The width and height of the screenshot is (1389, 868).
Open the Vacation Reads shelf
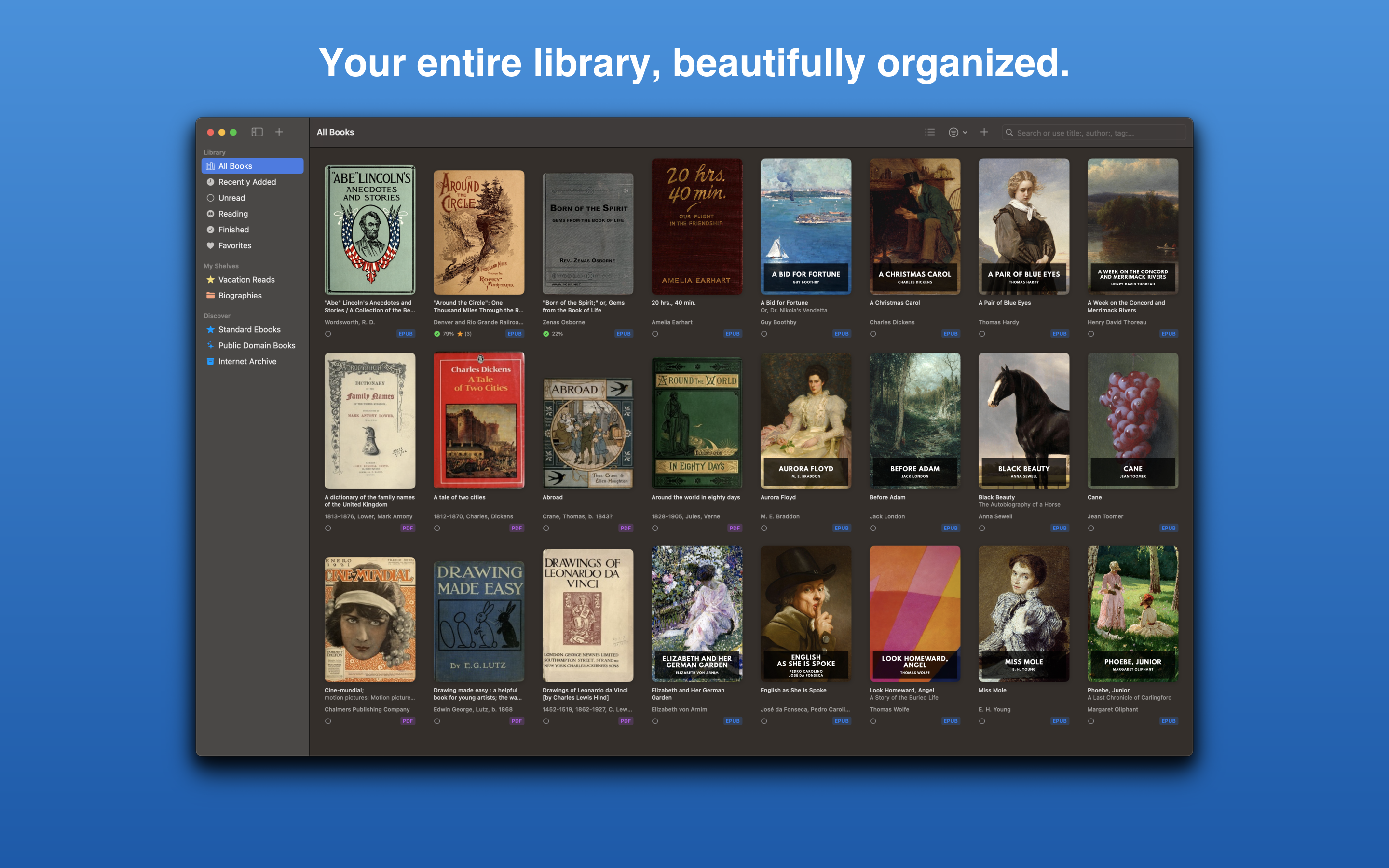(x=245, y=280)
